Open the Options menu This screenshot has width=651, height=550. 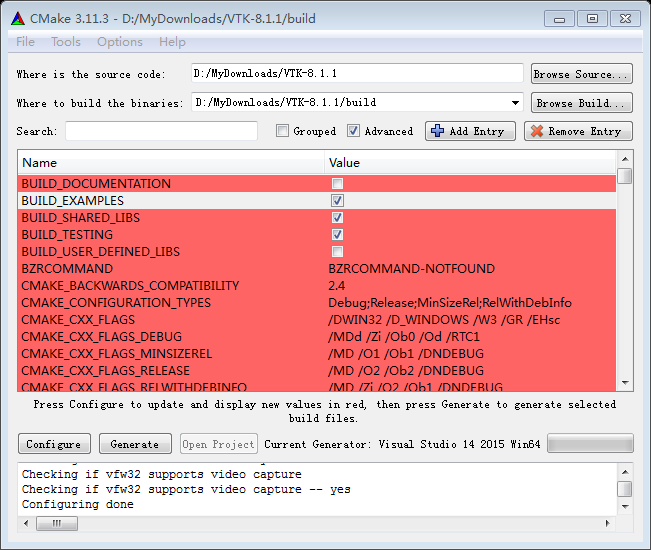120,42
